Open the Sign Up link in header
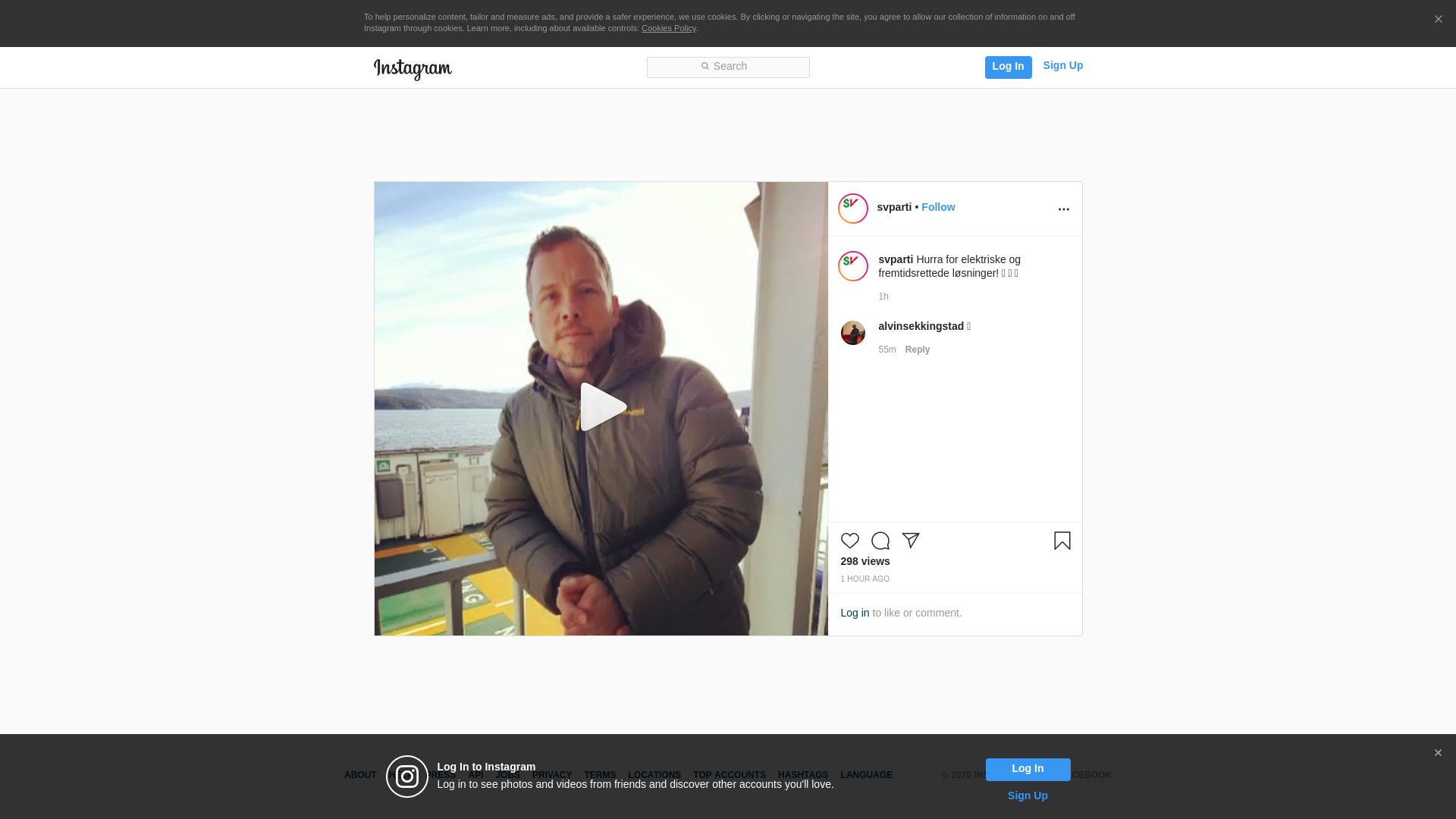The height and width of the screenshot is (819, 1456). (1062, 65)
